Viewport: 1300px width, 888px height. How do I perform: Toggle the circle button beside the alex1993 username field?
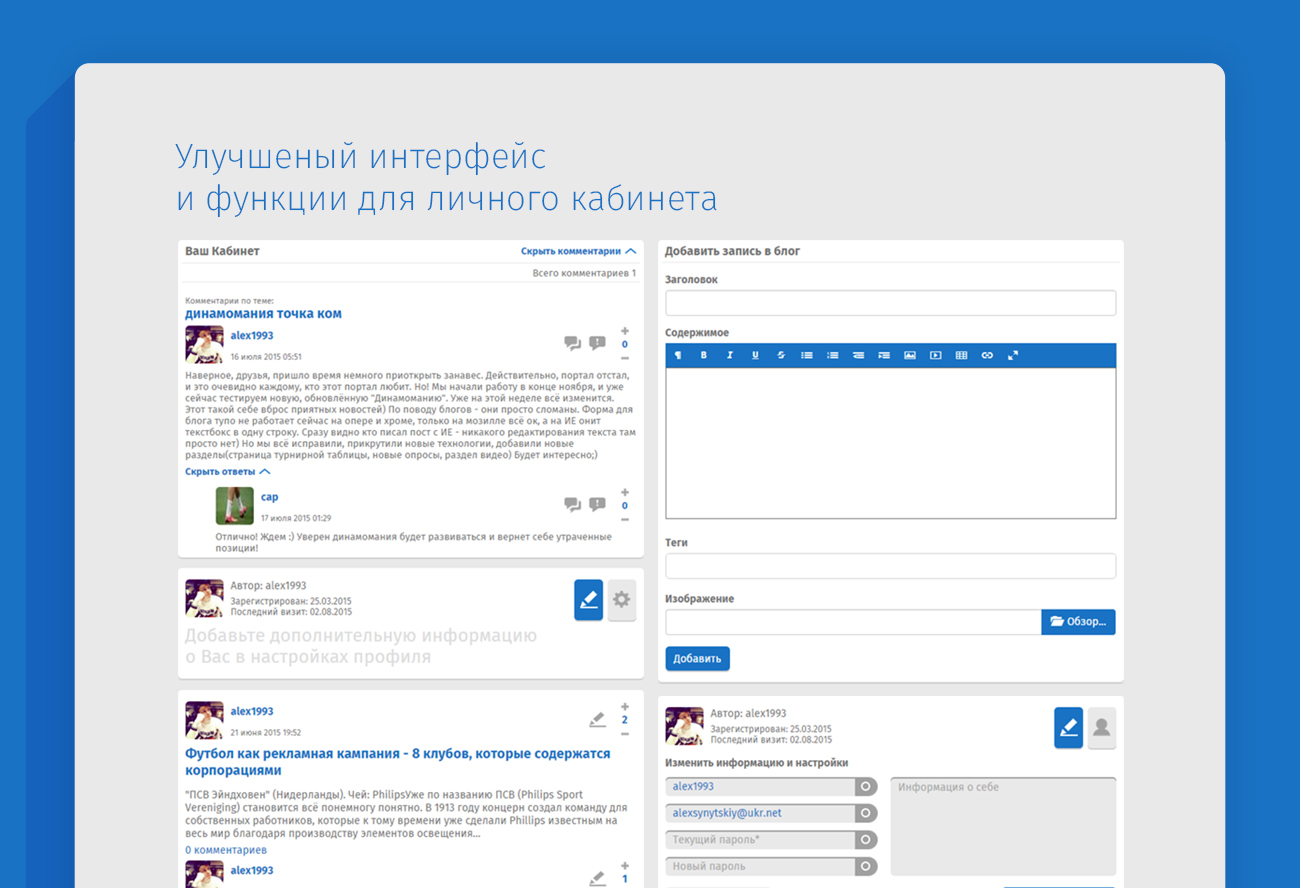(x=866, y=787)
